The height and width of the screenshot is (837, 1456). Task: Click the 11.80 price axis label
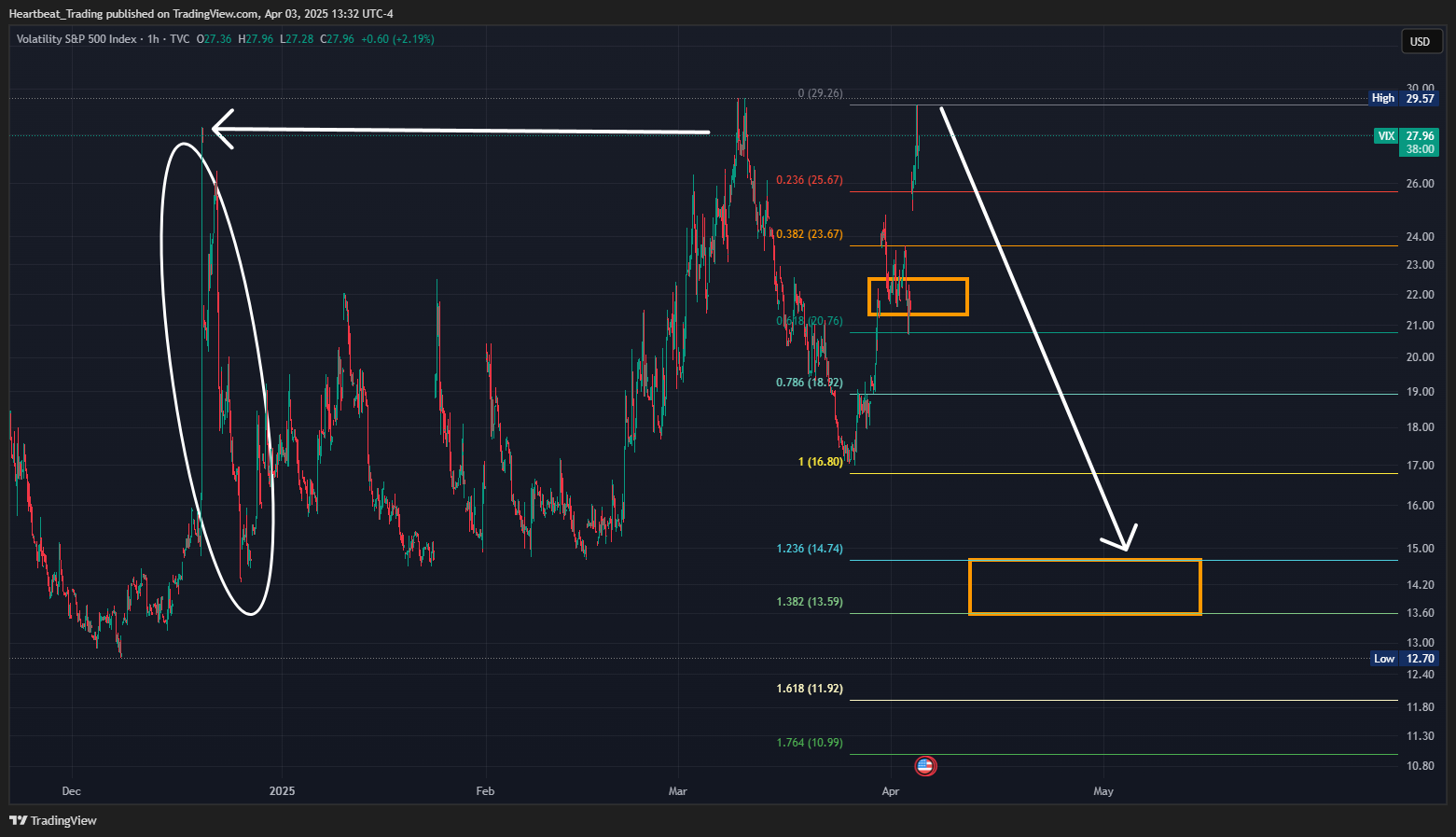click(x=1421, y=707)
